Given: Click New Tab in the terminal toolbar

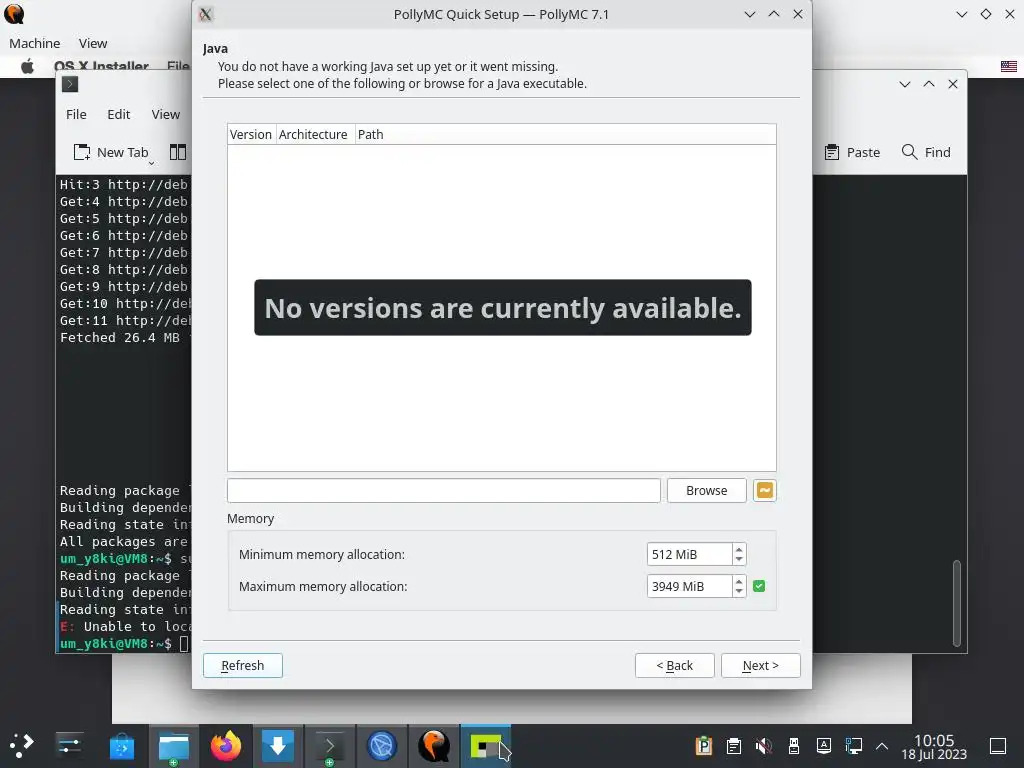Looking at the screenshot, I should point(111,152).
